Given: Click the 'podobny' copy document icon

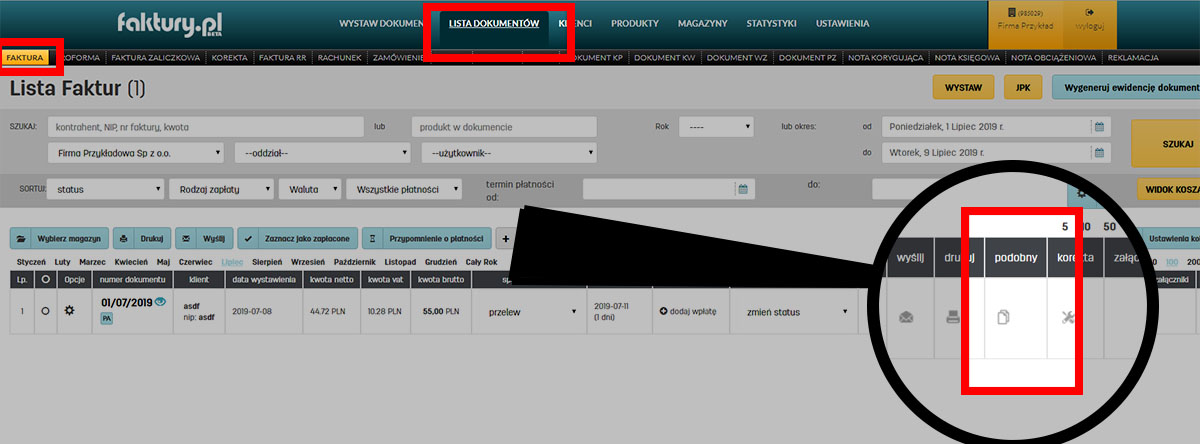Looking at the screenshot, I should click(1005, 317).
